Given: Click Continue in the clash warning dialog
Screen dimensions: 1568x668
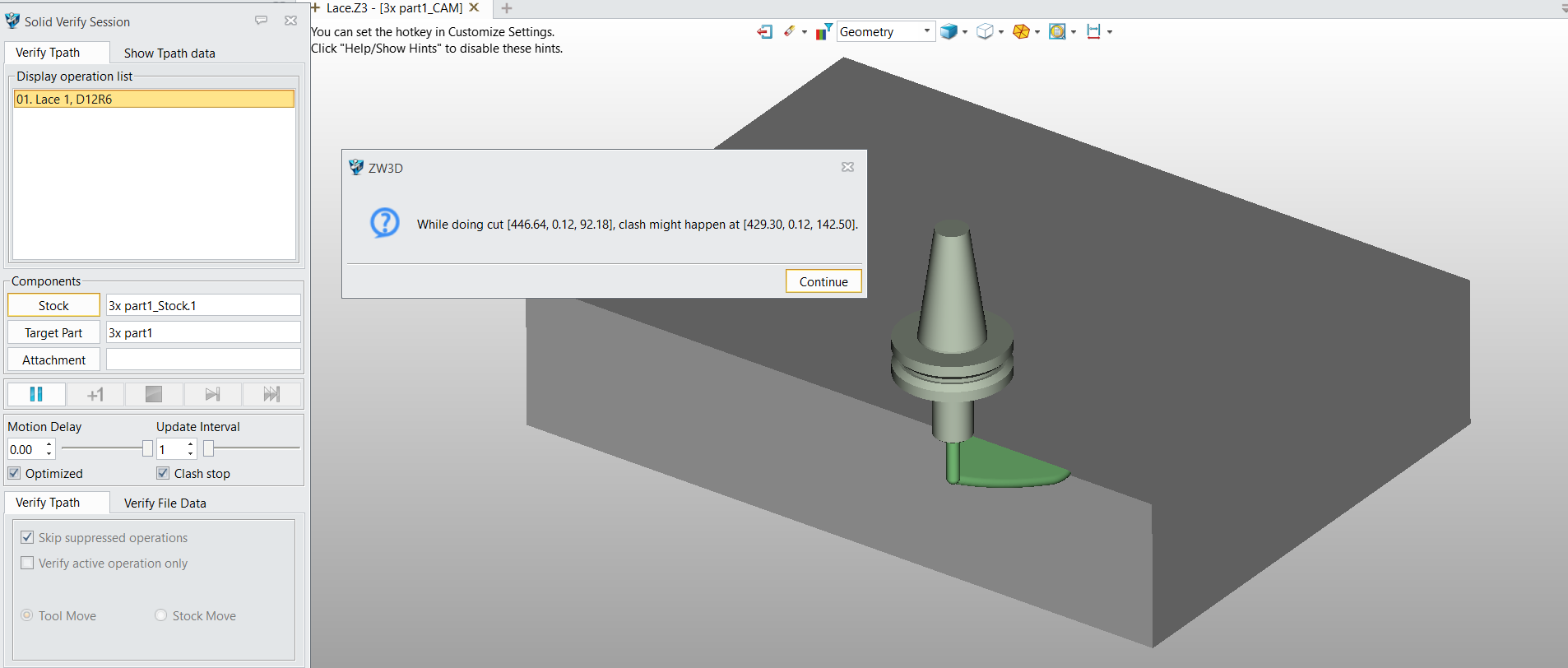Looking at the screenshot, I should [823, 281].
